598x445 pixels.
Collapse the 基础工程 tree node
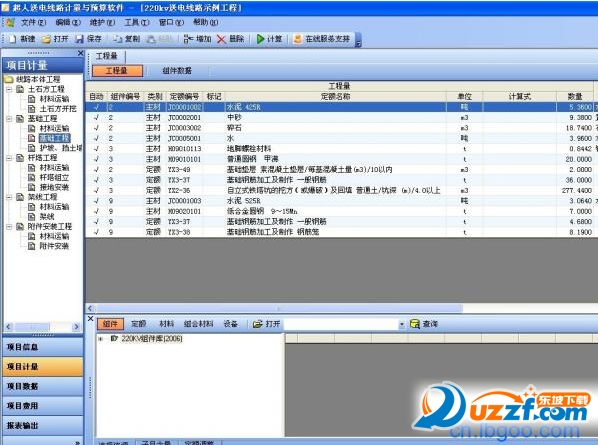tap(9, 119)
